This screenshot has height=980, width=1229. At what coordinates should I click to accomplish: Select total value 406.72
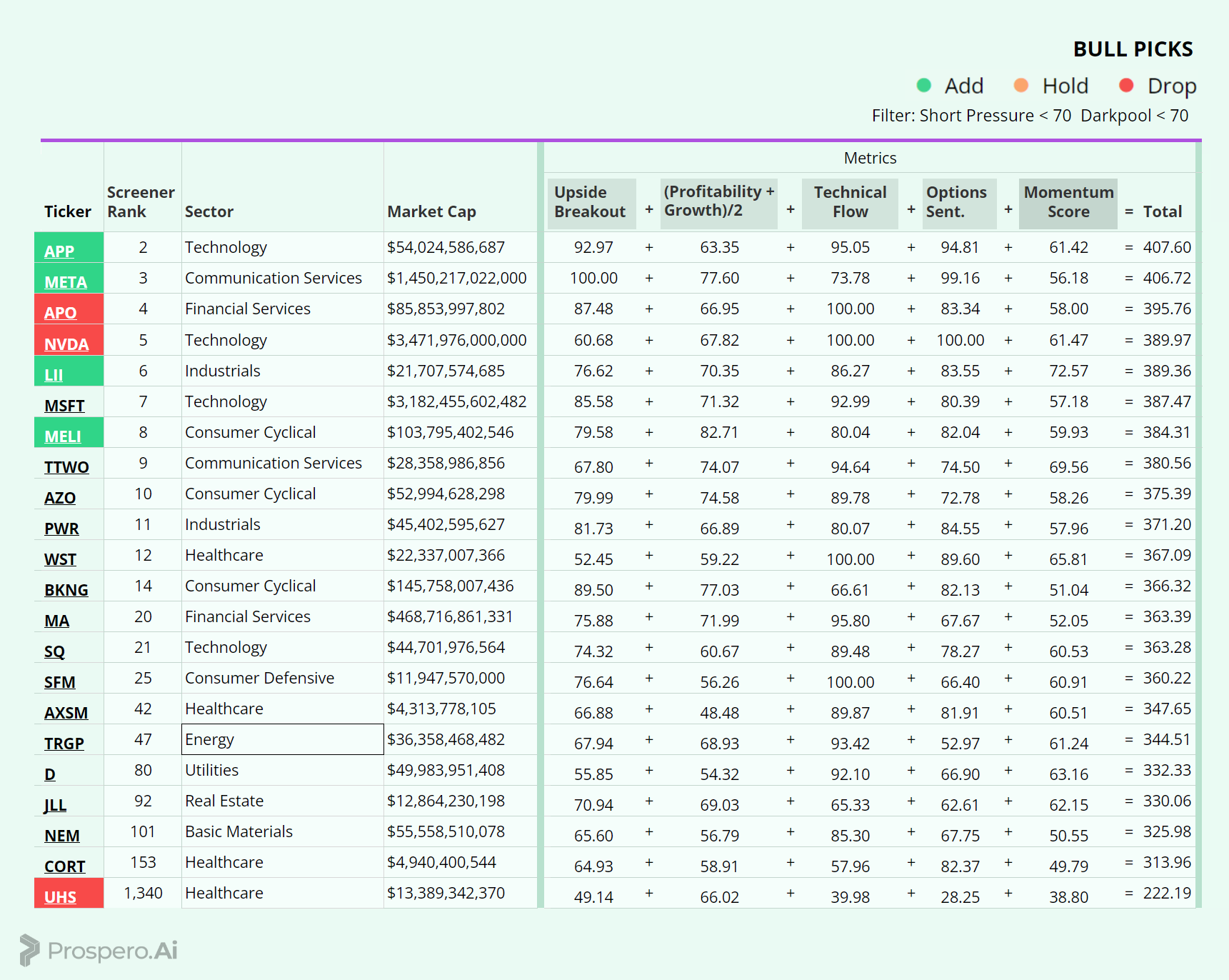point(1167,278)
